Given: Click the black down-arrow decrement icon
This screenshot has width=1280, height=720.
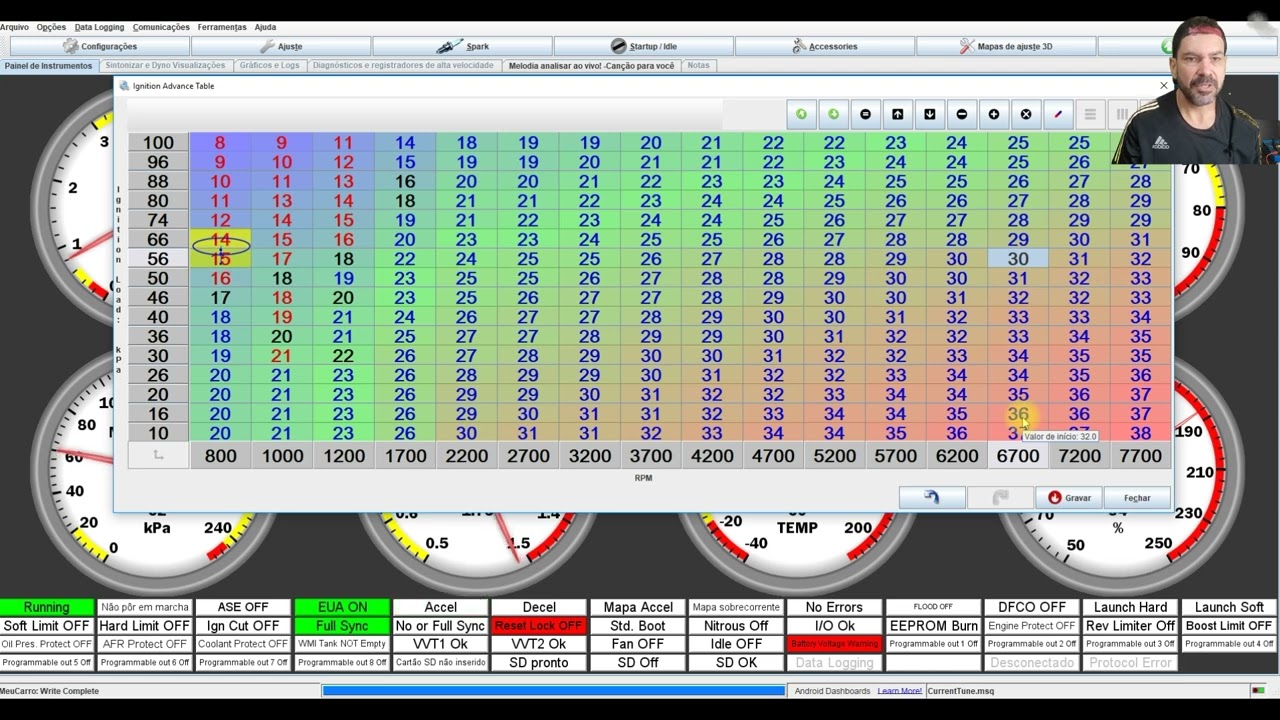Looking at the screenshot, I should coord(929,114).
